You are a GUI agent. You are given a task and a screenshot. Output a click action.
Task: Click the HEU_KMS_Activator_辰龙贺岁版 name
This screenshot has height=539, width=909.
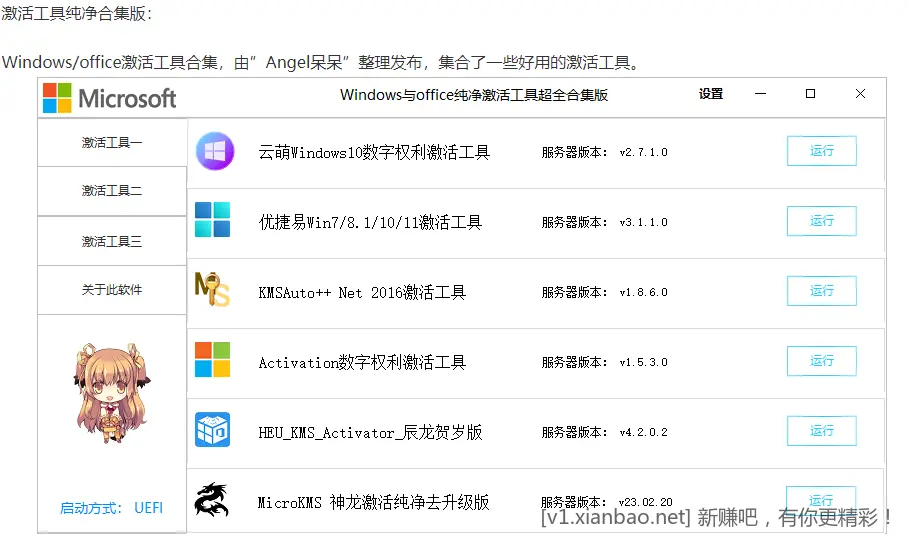coord(370,433)
